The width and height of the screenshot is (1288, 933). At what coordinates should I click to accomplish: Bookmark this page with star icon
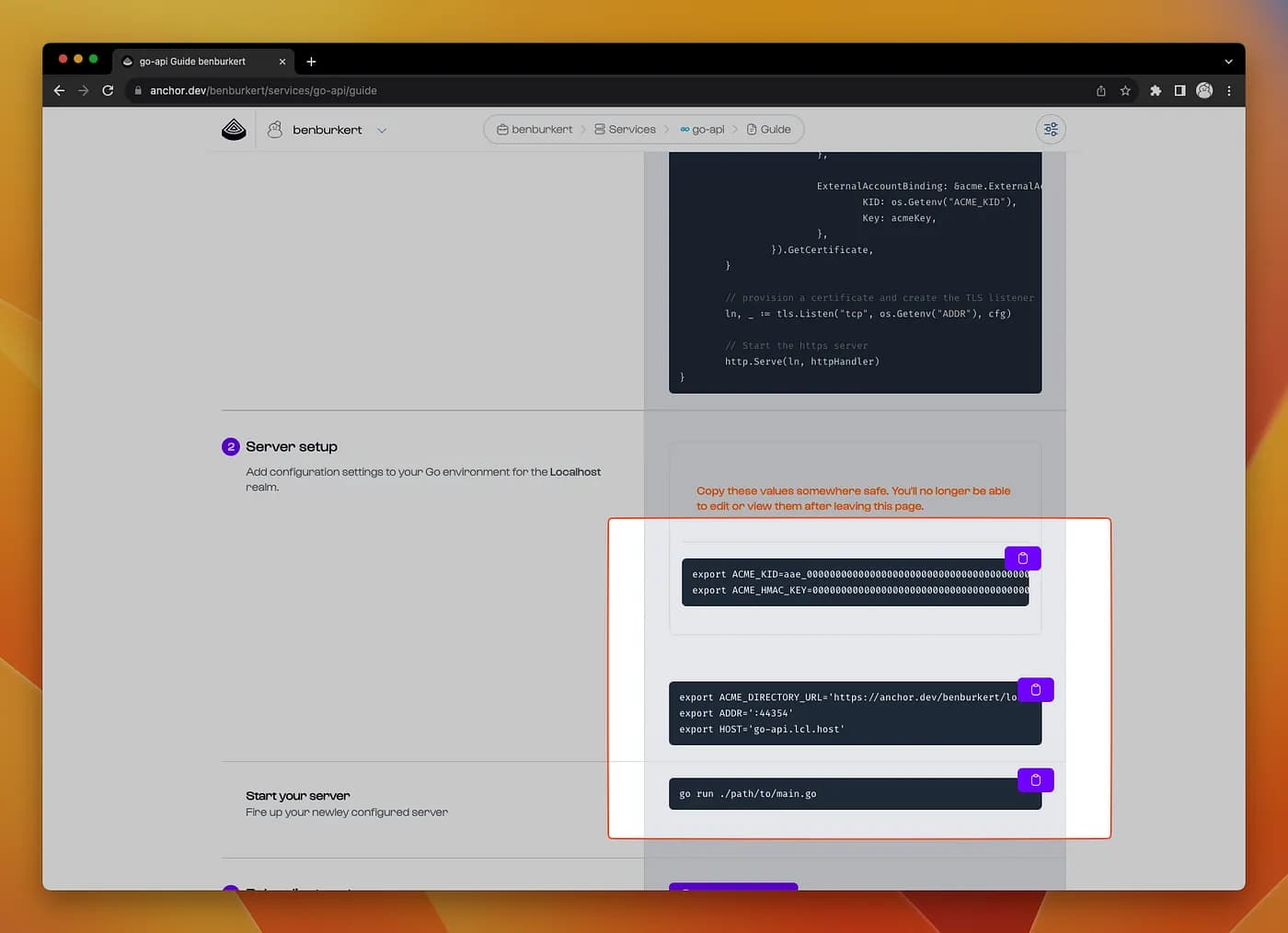(1125, 90)
